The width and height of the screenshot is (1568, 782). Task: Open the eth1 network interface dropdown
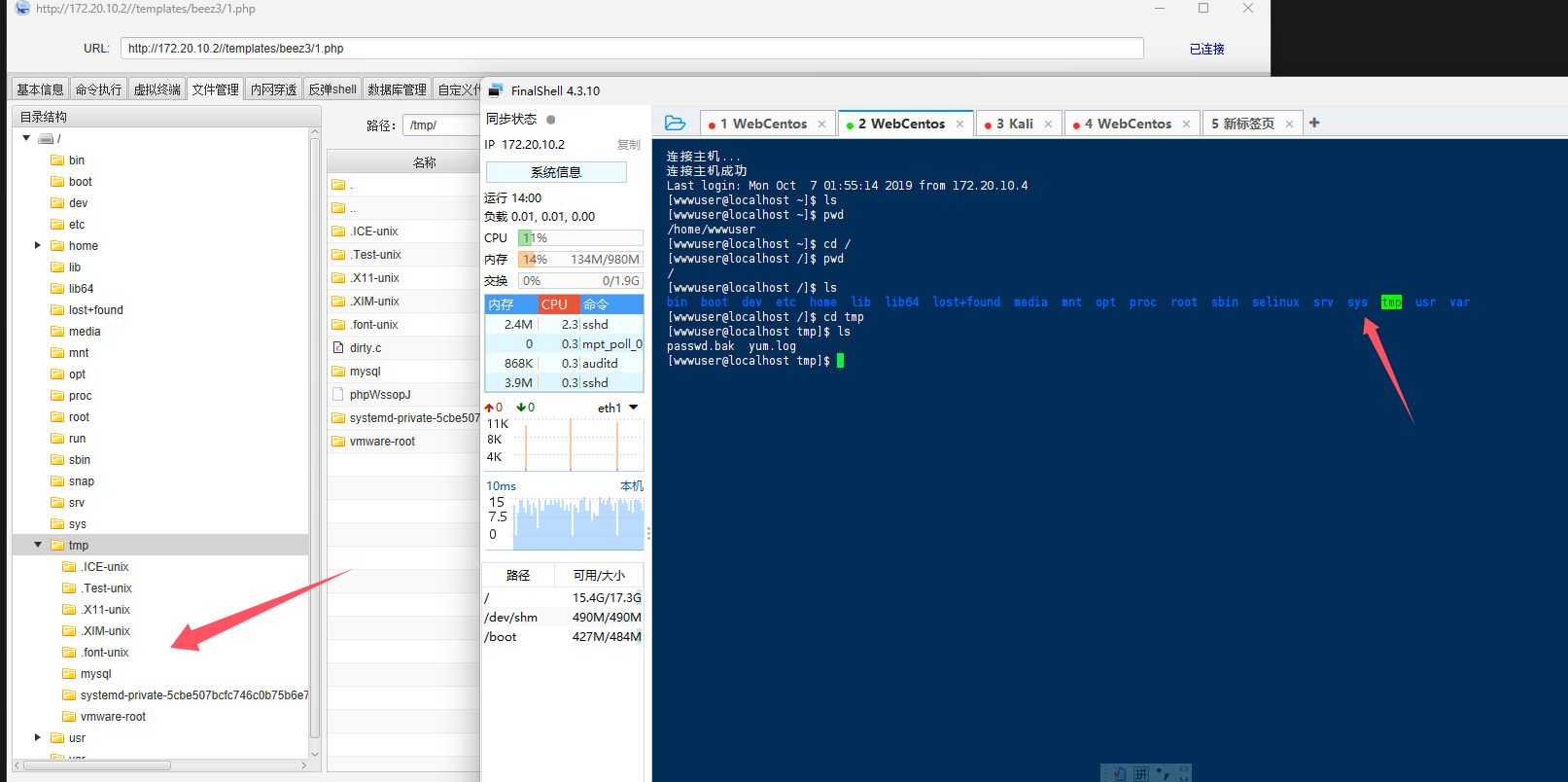pos(634,408)
